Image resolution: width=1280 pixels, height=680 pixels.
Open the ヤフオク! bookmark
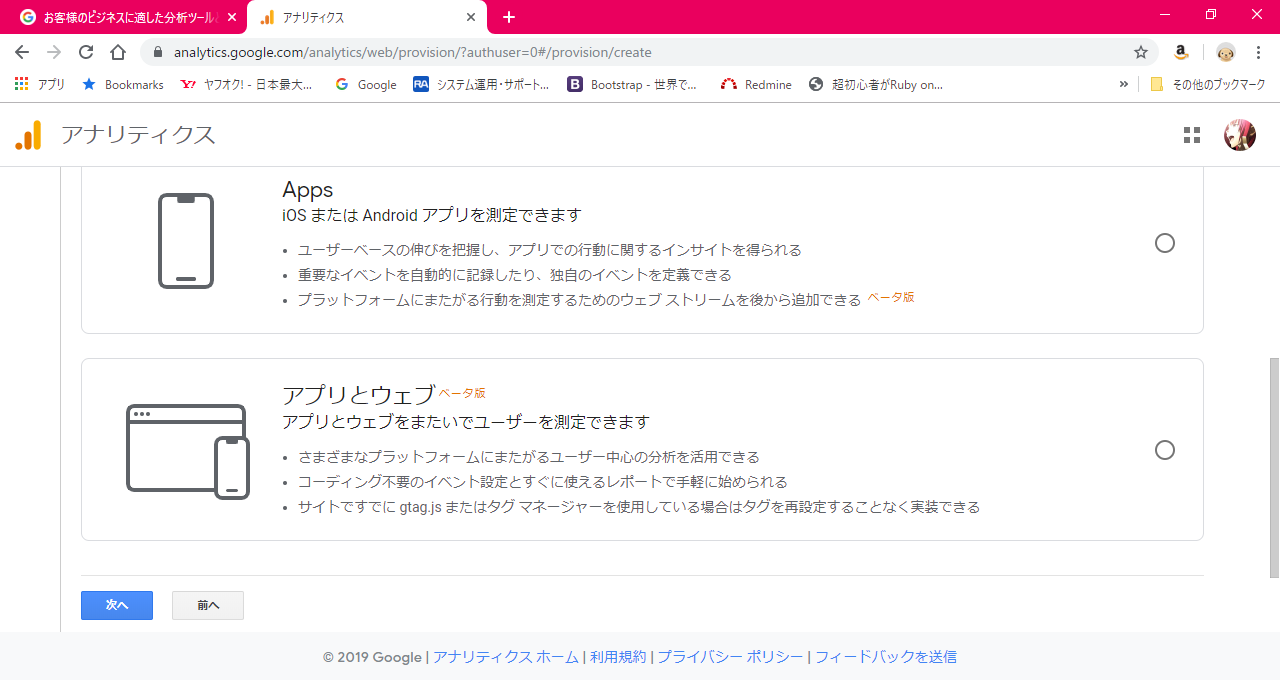[x=246, y=85]
